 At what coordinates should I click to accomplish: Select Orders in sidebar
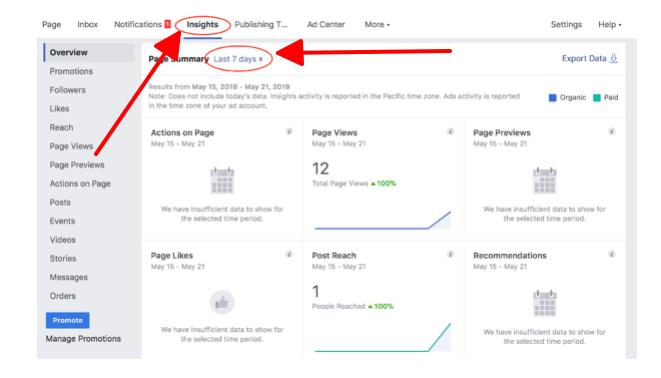coord(62,296)
